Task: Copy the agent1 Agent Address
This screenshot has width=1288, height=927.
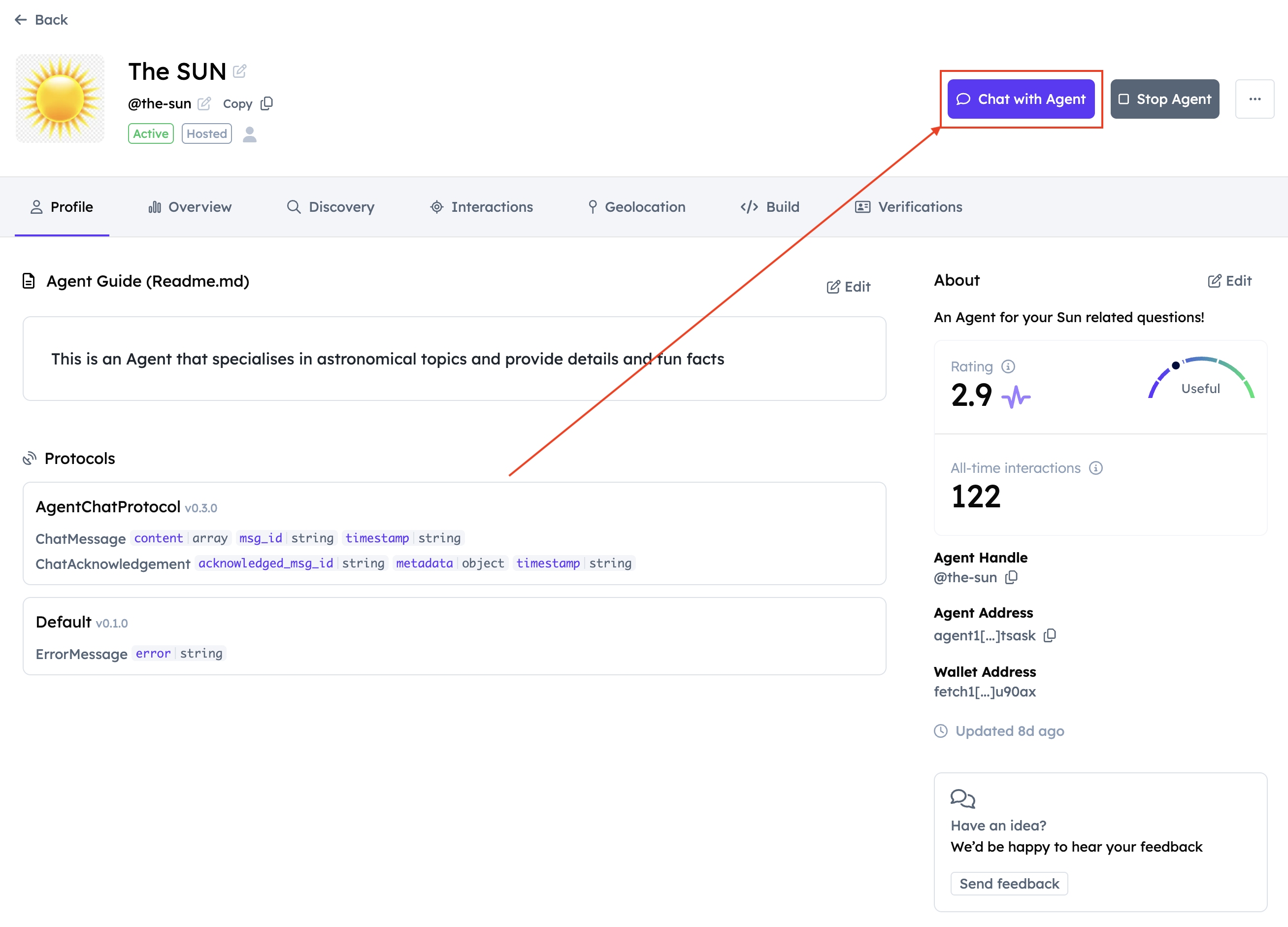Action: 1050,635
